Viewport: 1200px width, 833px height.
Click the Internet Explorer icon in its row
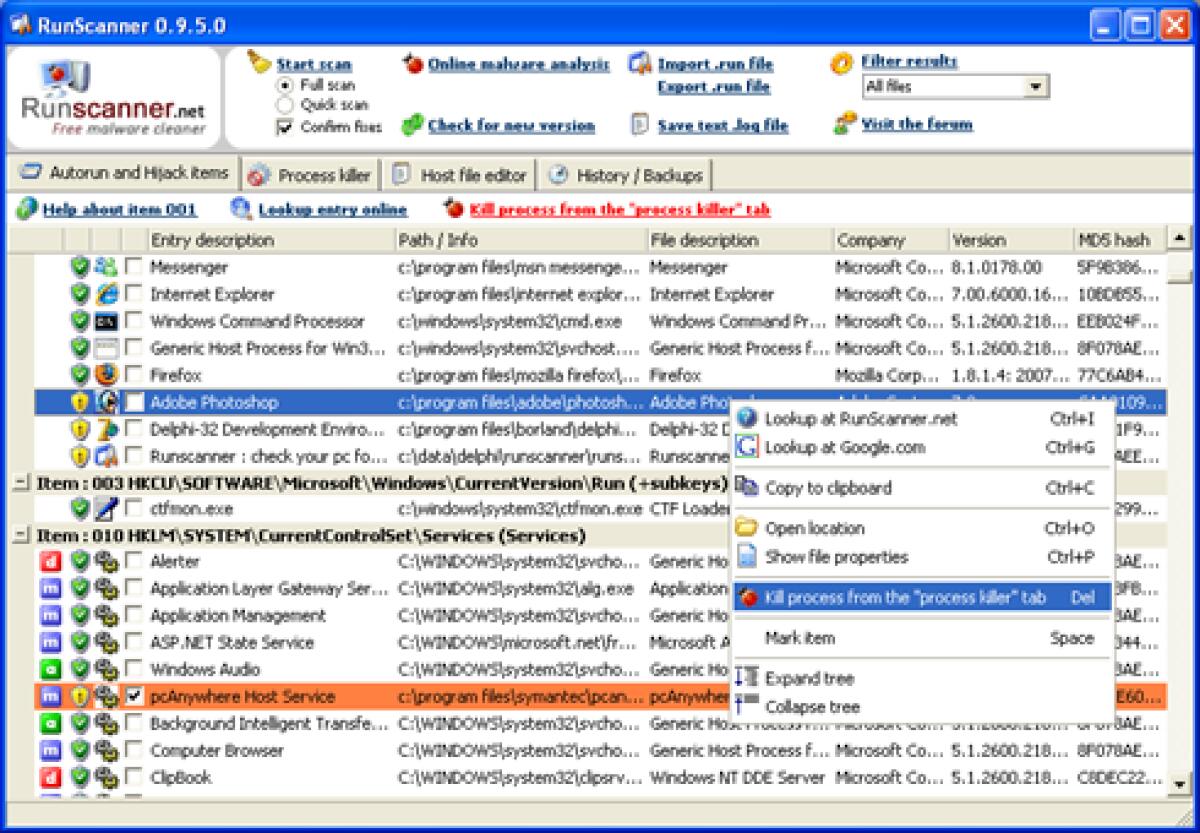(x=107, y=294)
